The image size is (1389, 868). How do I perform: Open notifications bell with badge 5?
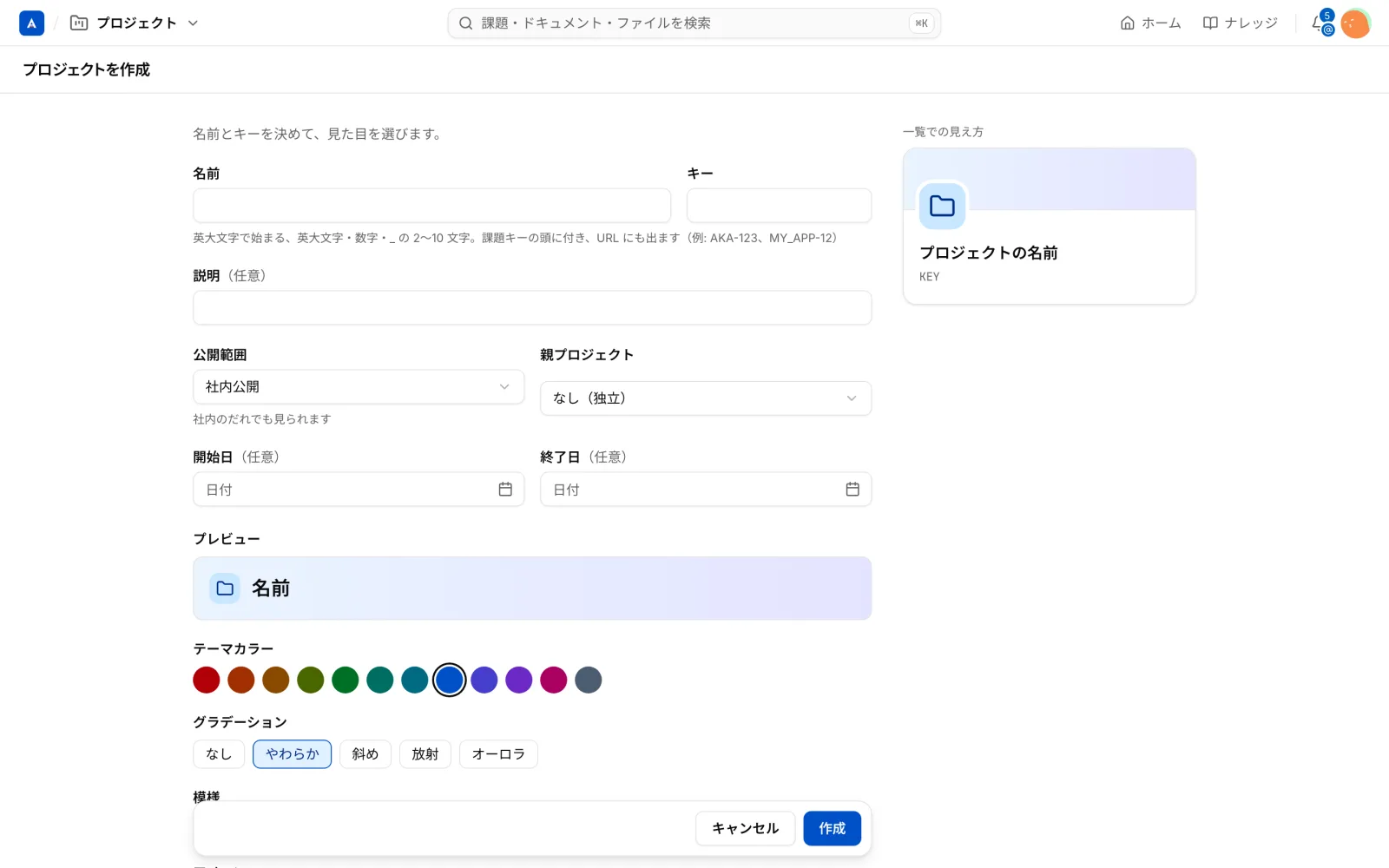(1321, 23)
